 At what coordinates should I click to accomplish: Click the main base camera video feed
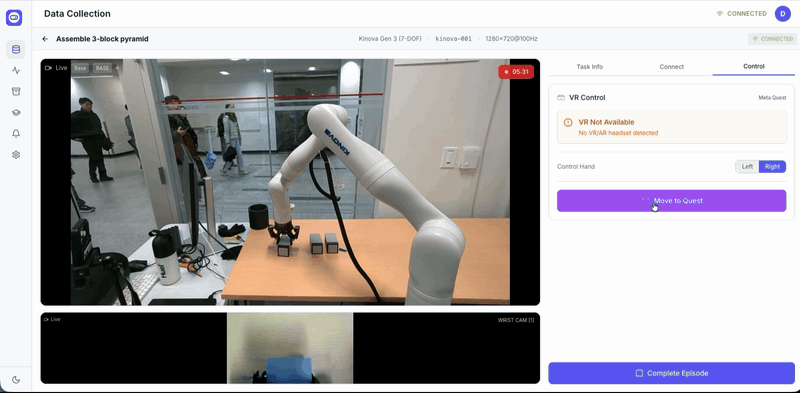290,182
